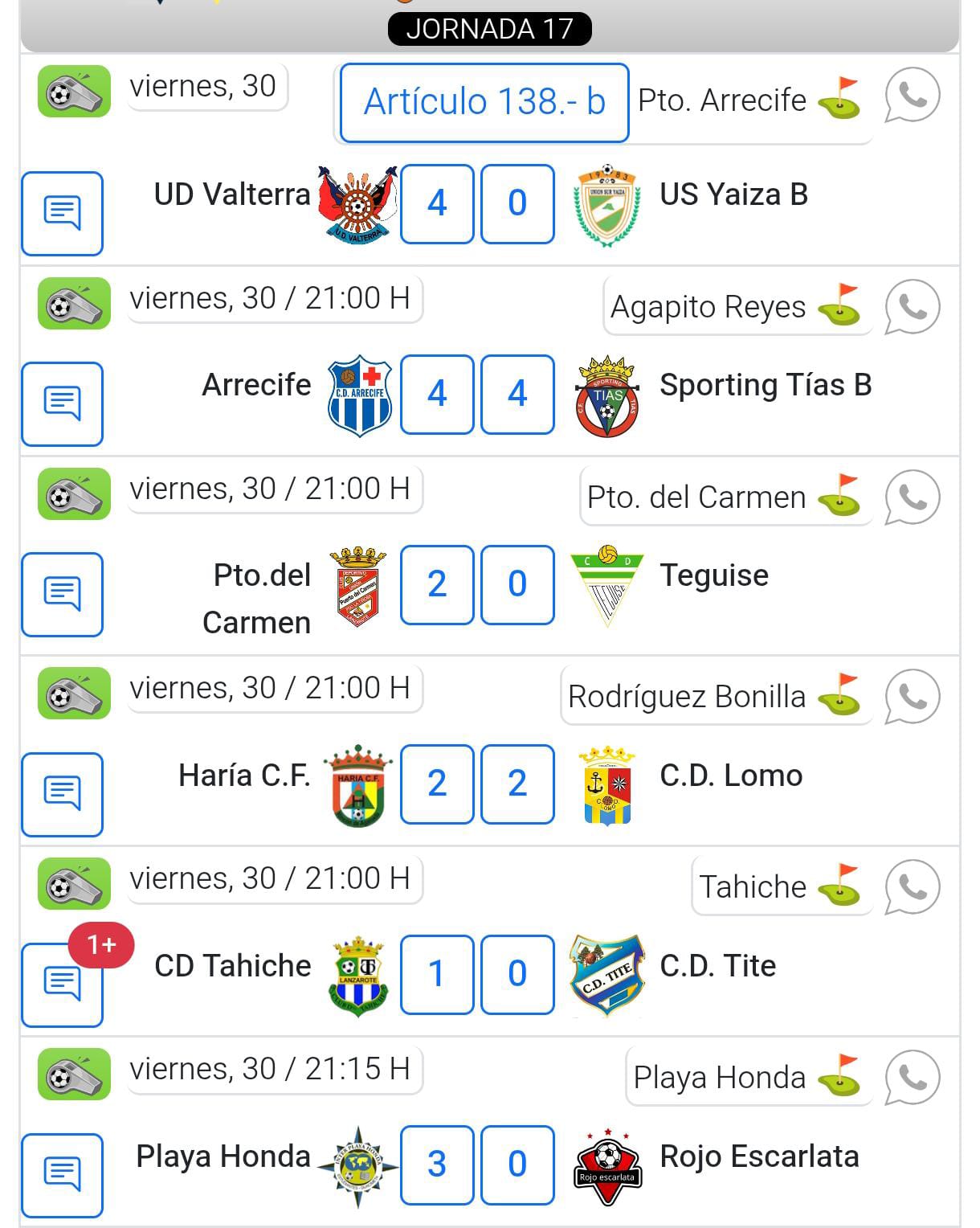Open comments bubble for the Arrecife draw
This screenshot has width=980, height=1228.
point(63,404)
